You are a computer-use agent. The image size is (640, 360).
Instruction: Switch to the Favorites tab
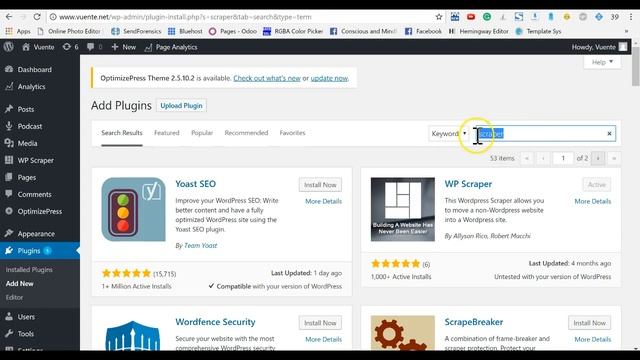coord(292,133)
